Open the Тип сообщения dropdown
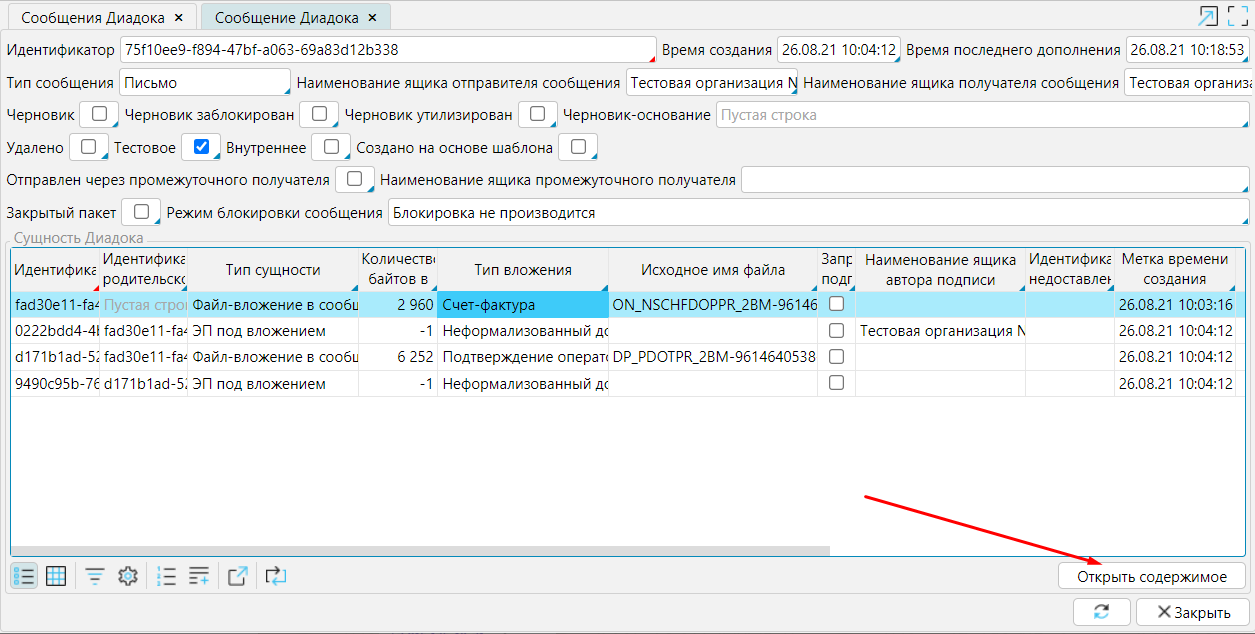1255x634 pixels. coord(204,82)
